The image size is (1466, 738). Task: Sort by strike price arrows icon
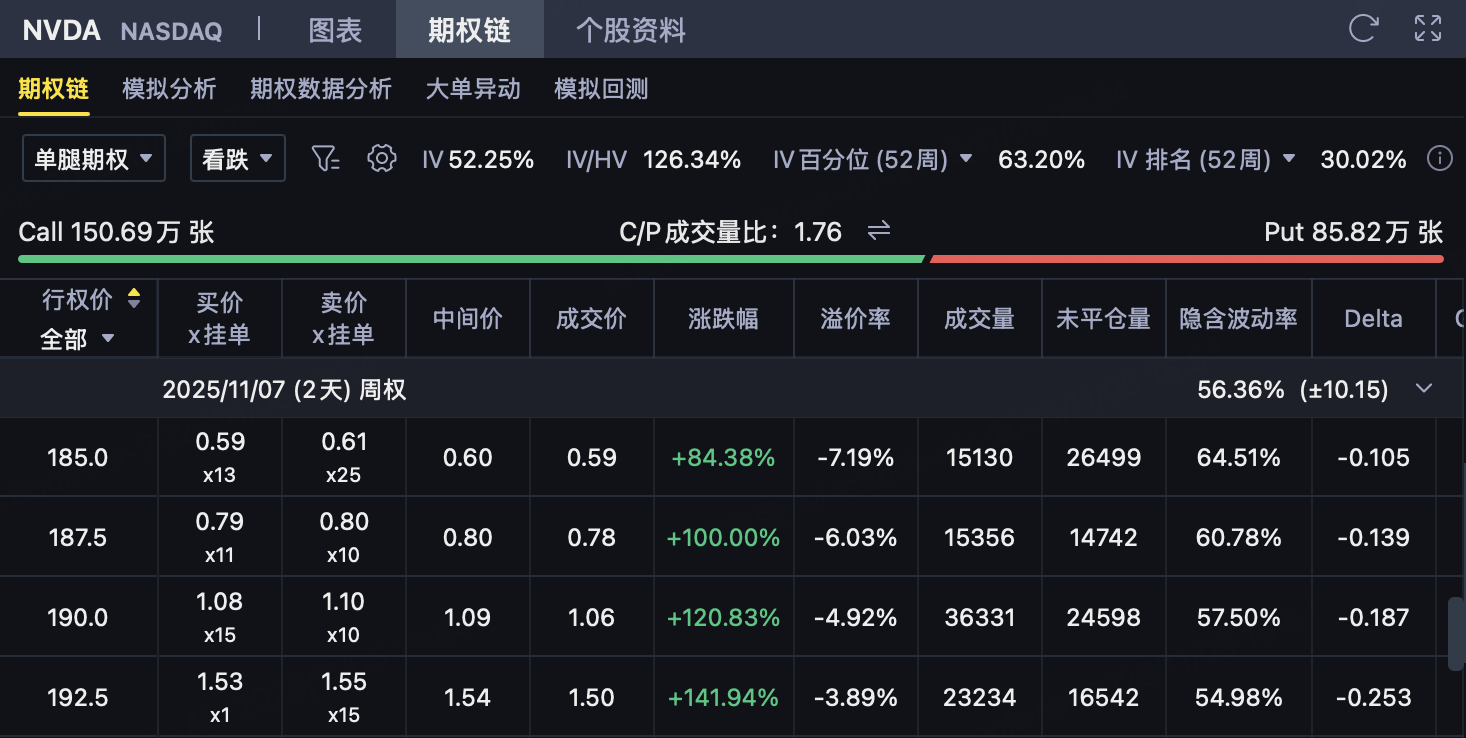[133, 298]
